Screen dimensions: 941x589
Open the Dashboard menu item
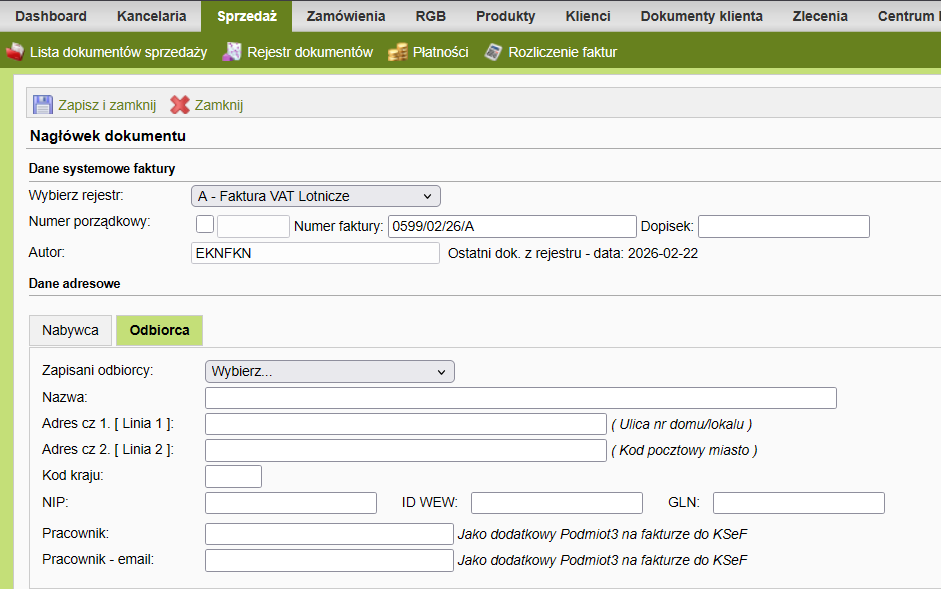[x=51, y=16]
